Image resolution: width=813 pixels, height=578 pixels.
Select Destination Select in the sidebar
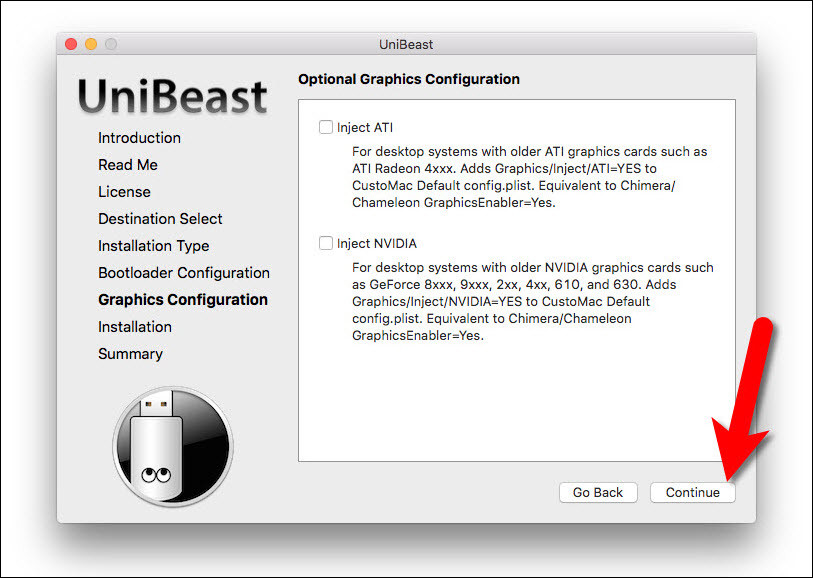click(x=160, y=219)
